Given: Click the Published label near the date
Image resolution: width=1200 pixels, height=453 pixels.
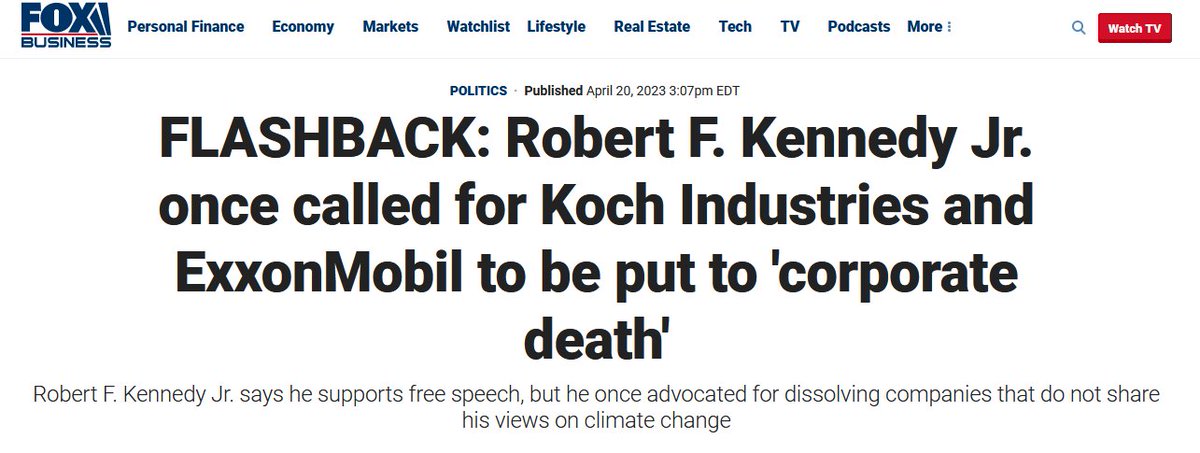Looking at the screenshot, I should (x=553, y=90).
